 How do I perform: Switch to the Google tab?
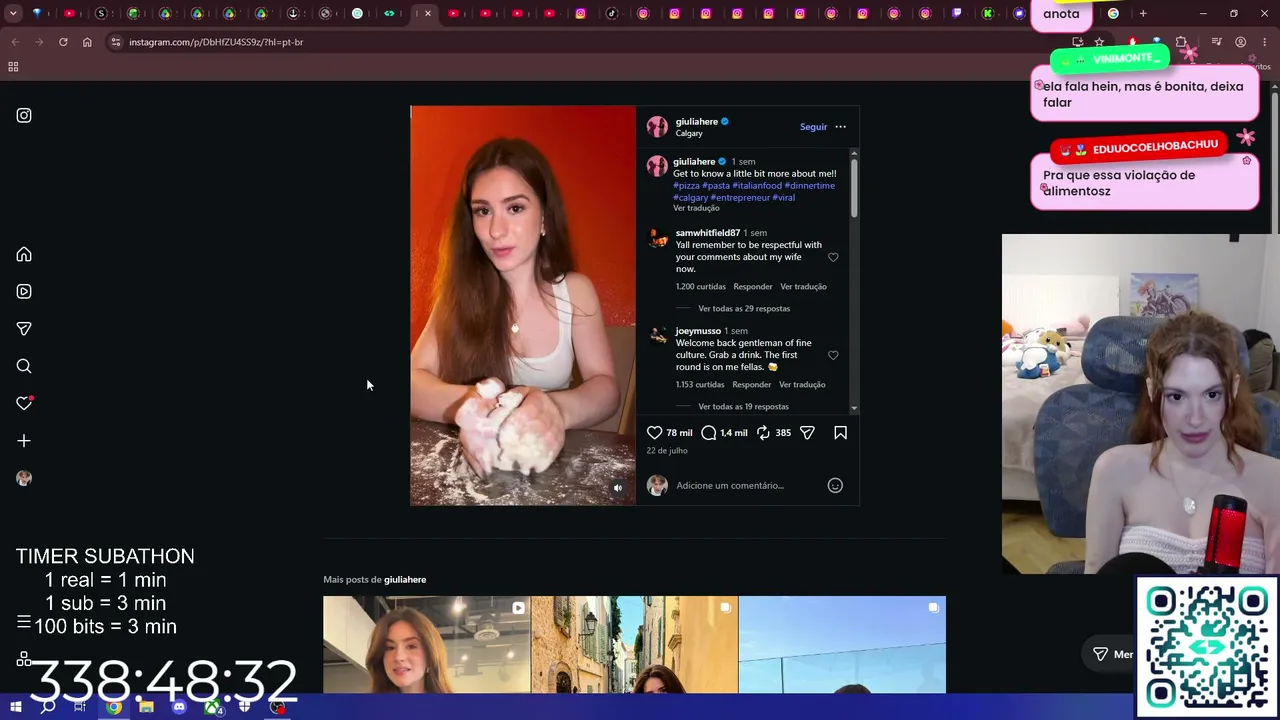1113,13
